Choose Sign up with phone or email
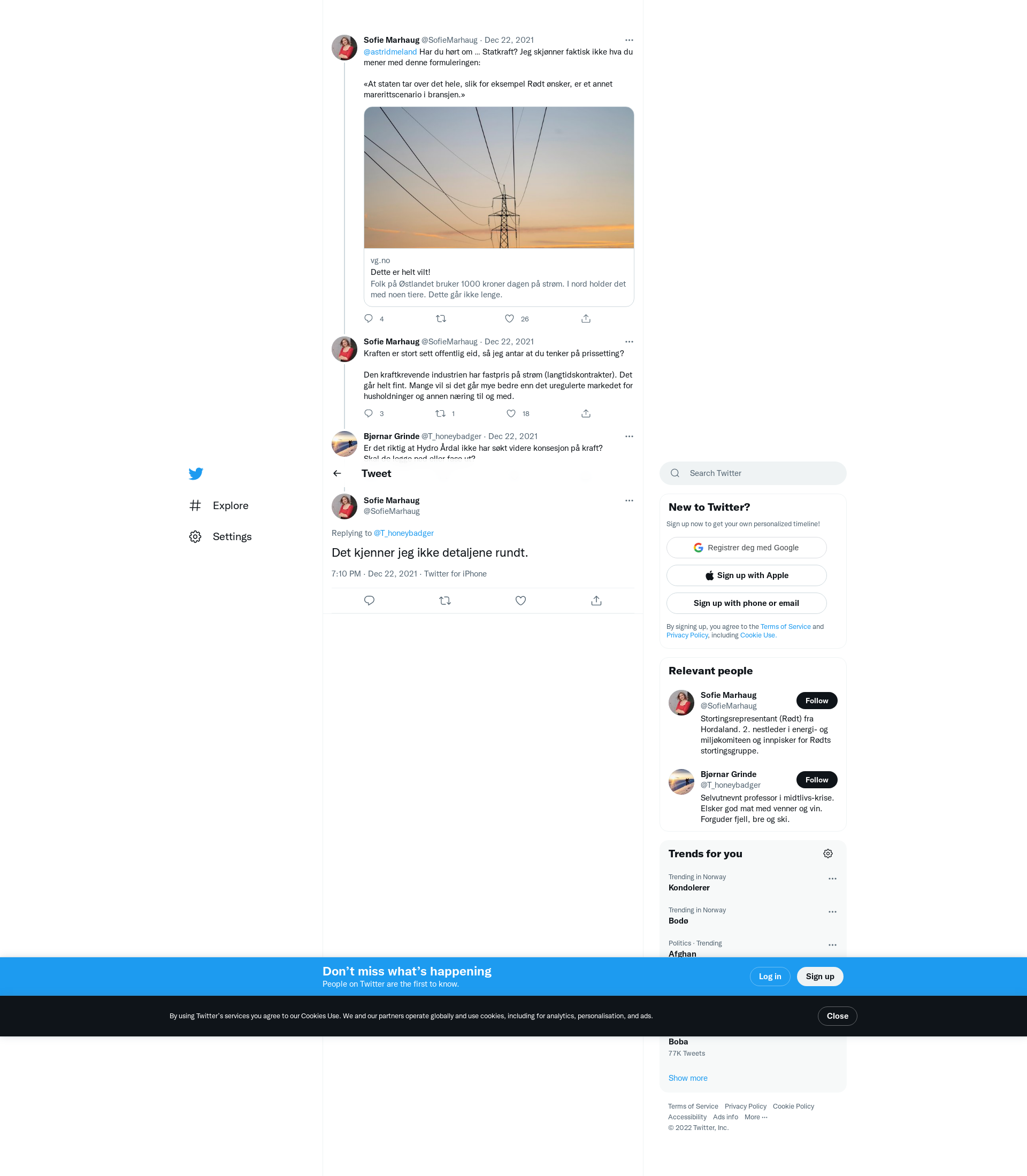 click(x=746, y=603)
